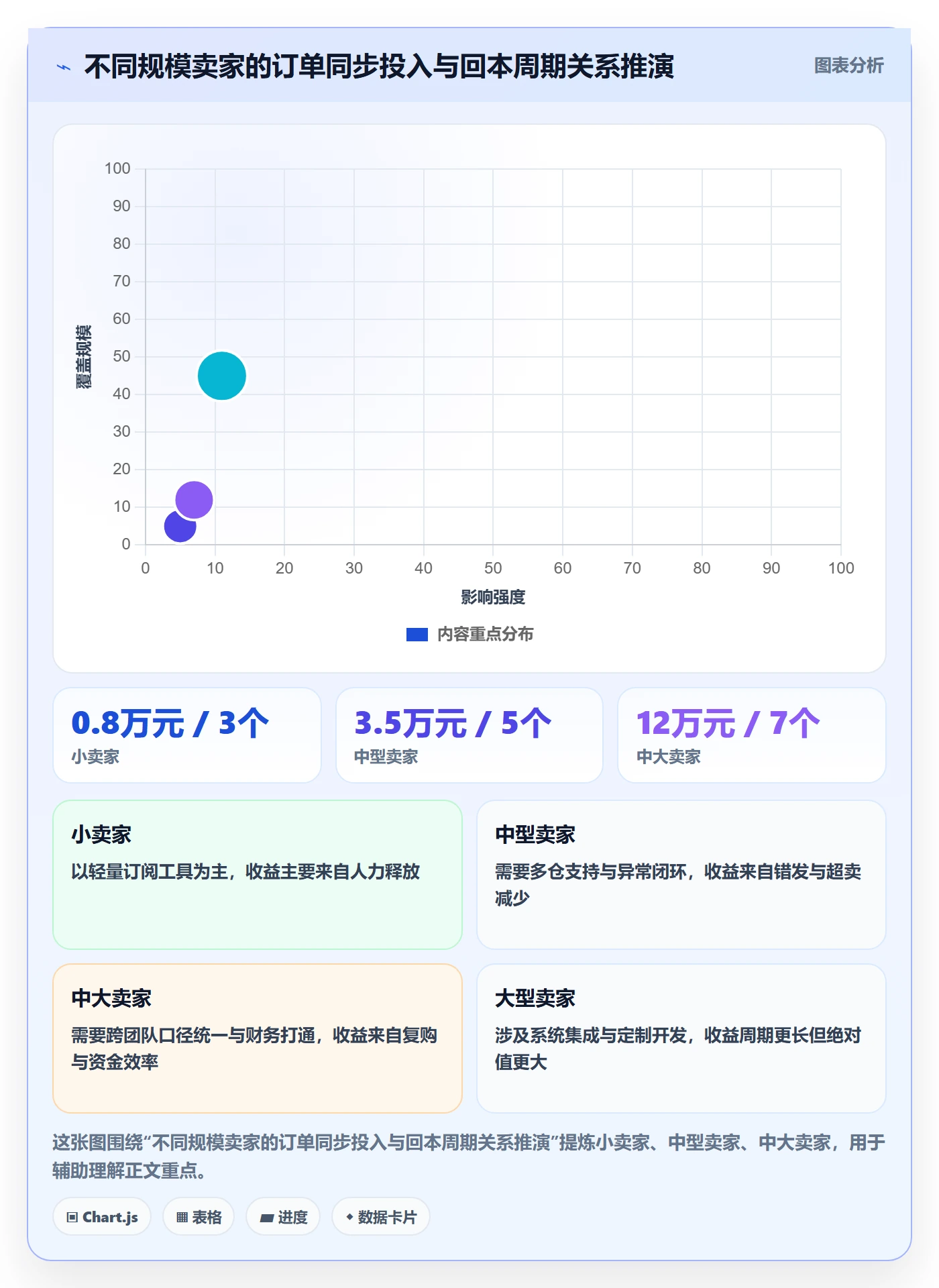Click the 覆盖规模 y-axis title
The width and height of the screenshot is (939, 1288).
(x=84, y=357)
